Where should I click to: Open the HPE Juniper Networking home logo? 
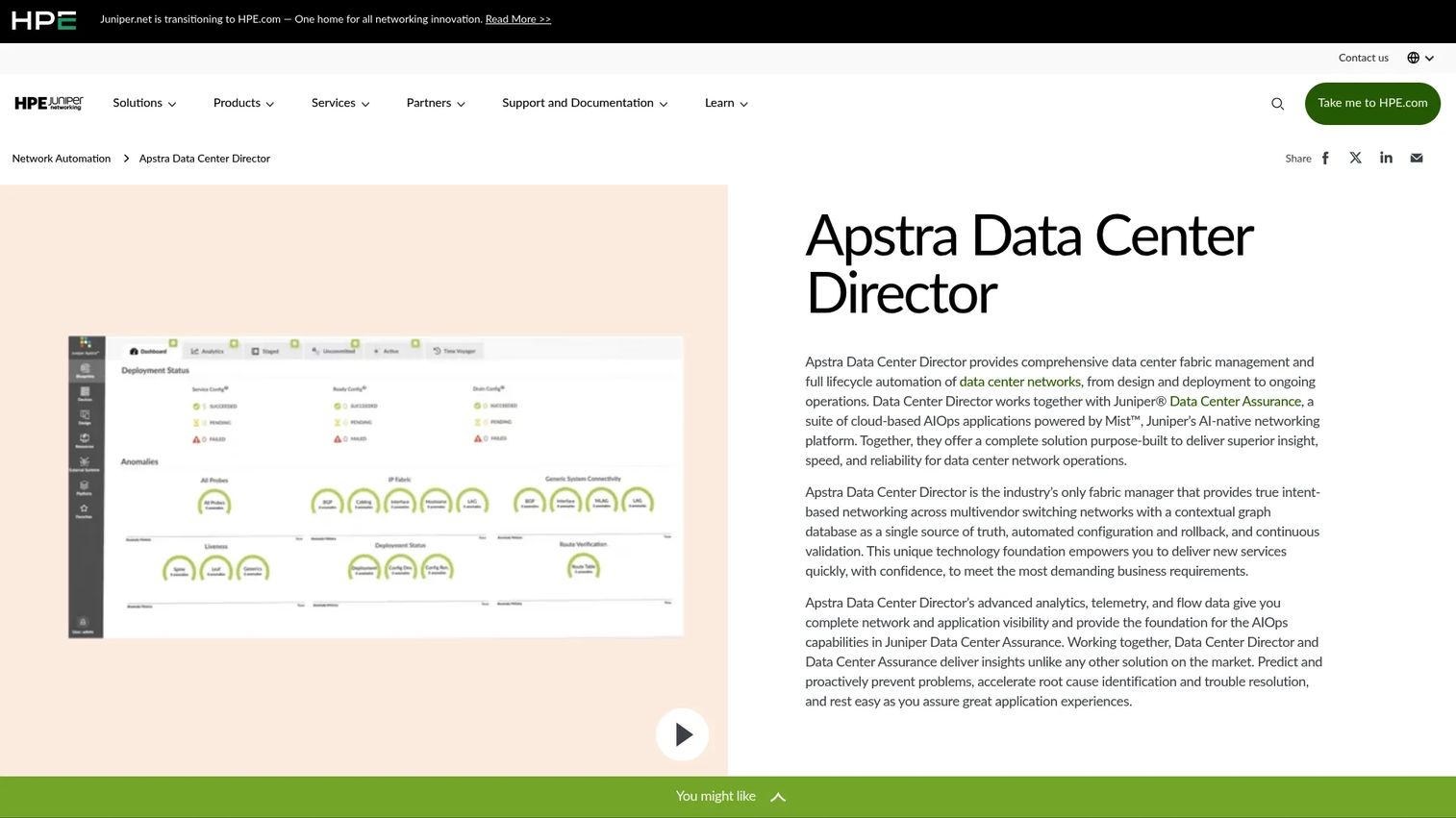[49, 103]
